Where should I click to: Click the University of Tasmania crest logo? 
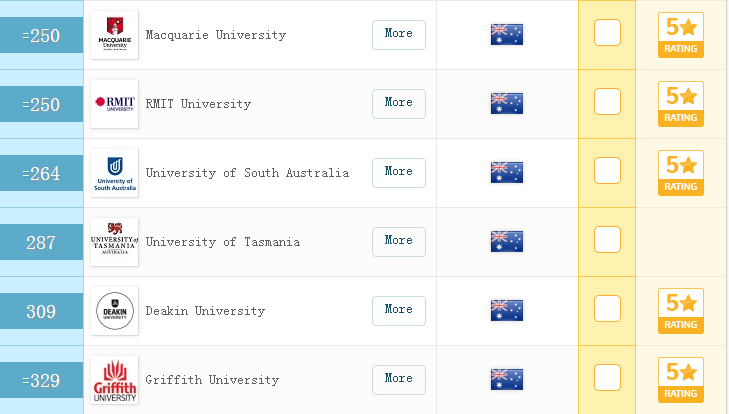pos(114,242)
